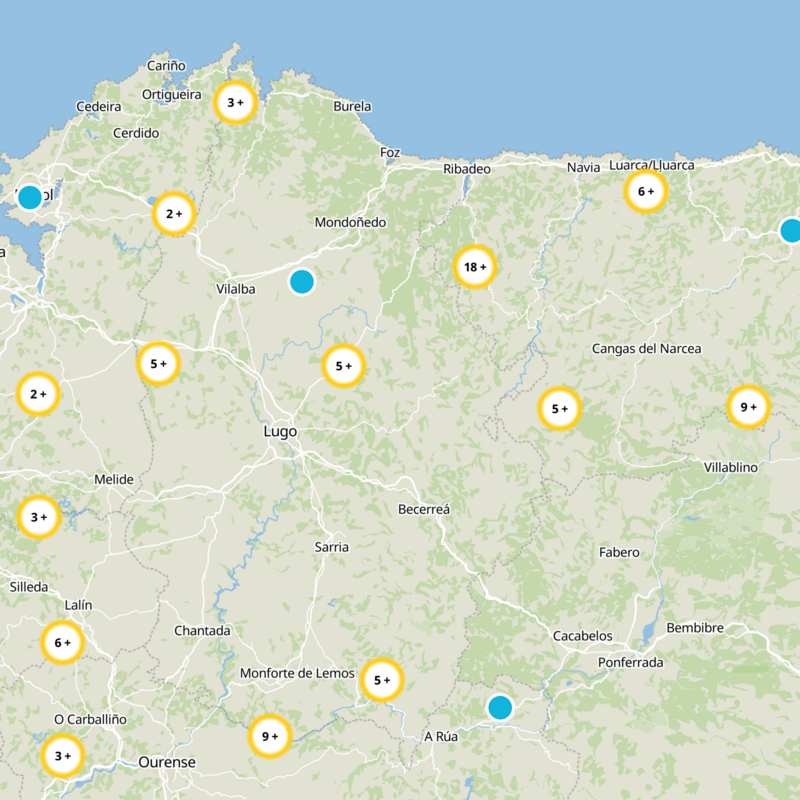Click the Cedeira town label
The height and width of the screenshot is (800, 800).
pyautogui.click(x=99, y=107)
